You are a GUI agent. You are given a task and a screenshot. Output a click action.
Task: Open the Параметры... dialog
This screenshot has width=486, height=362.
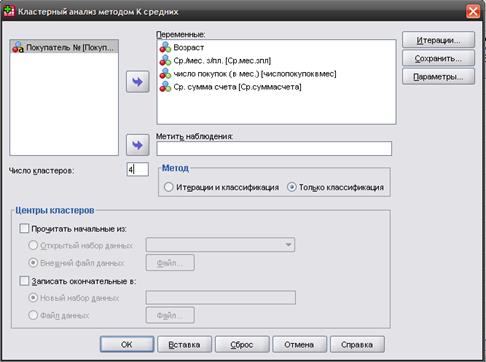pyautogui.click(x=438, y=77)
